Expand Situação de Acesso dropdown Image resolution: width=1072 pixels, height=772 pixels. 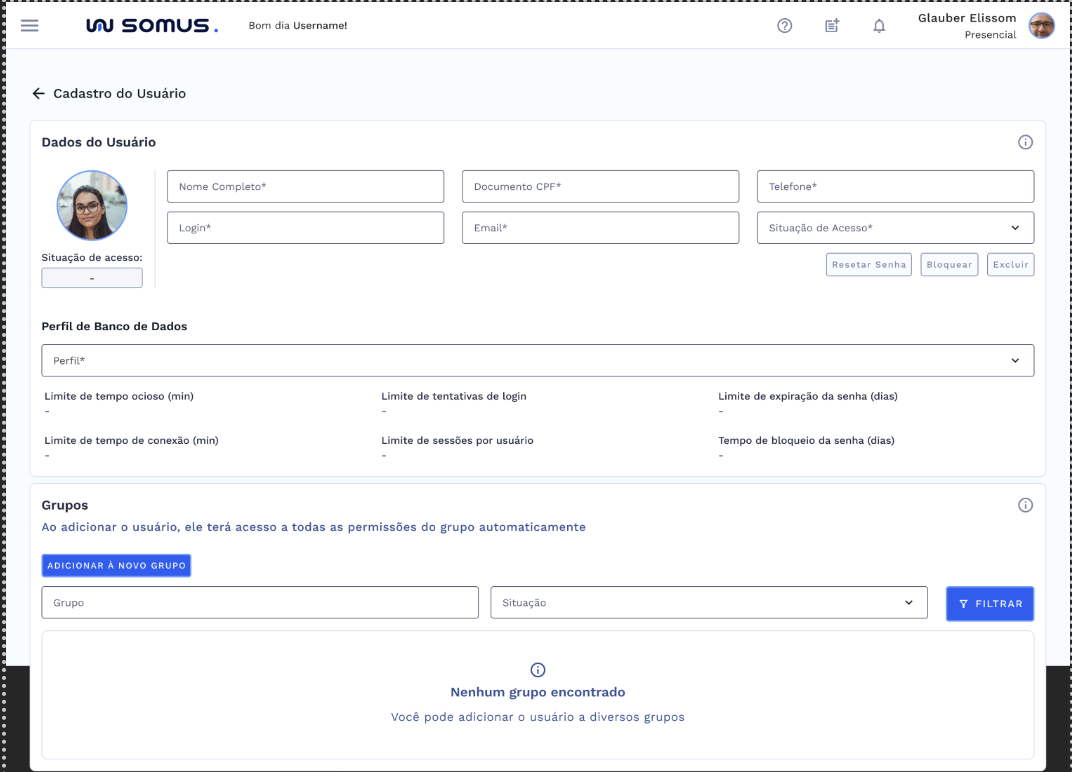(x=895, y=228)
